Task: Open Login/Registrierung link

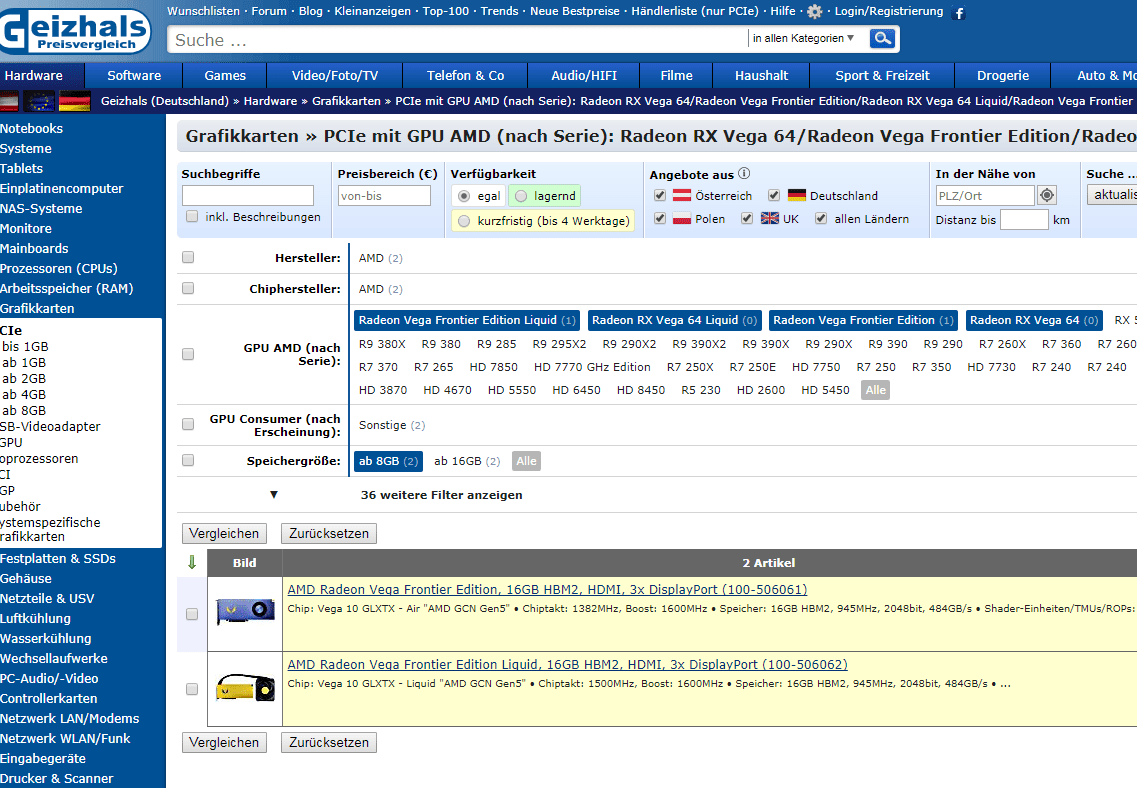Action: click(x=889, y=11)
